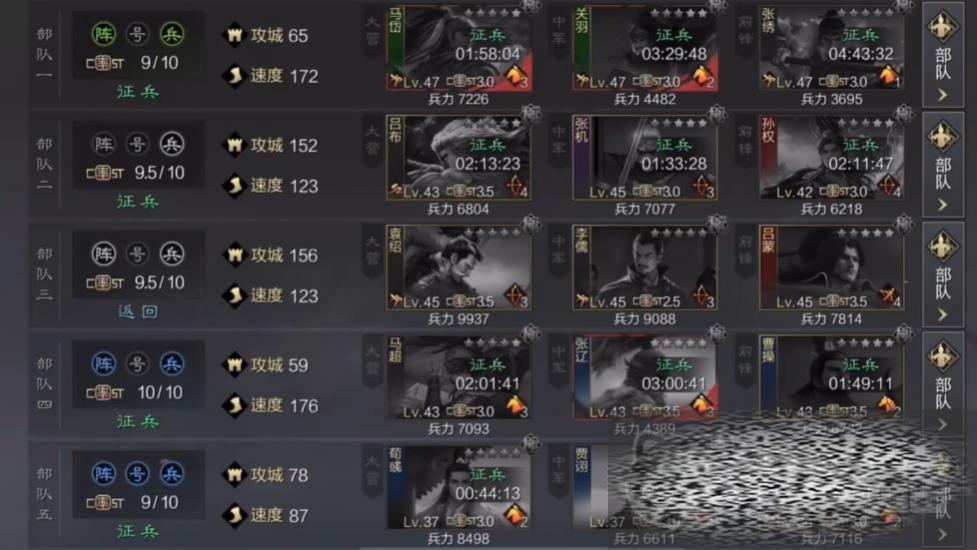Viewport: 977px width, 550px height.
Task: Select the 兵 troop-type icon of 部队一
Action: point(171,34)
